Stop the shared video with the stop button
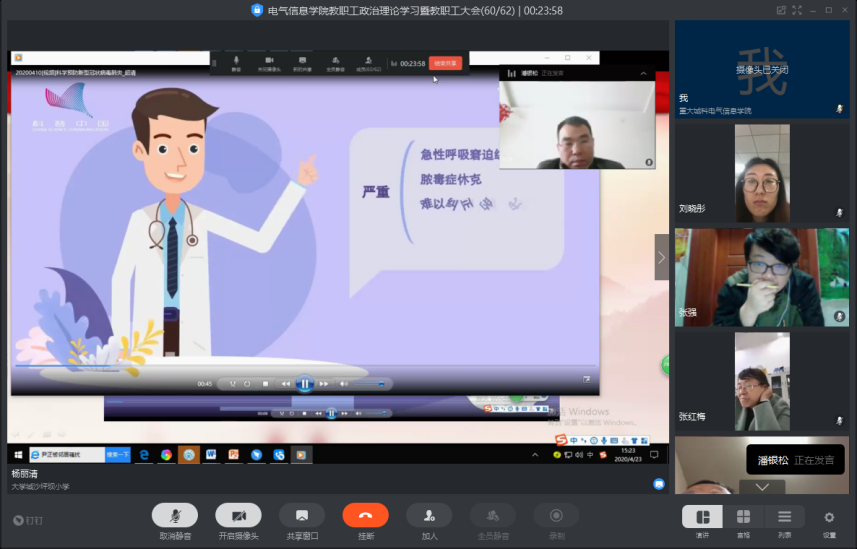Screen dimensions: 857x549 pos(265,383)
